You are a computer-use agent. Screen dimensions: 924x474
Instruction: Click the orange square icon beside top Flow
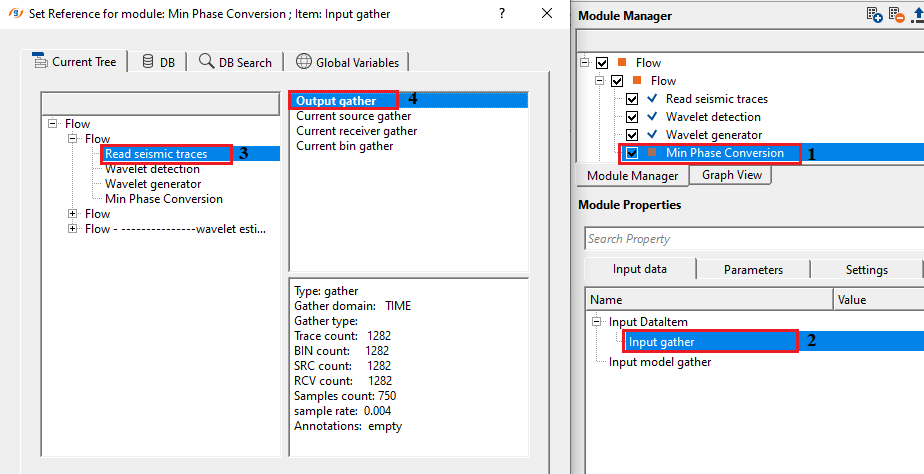coord(622,63)
